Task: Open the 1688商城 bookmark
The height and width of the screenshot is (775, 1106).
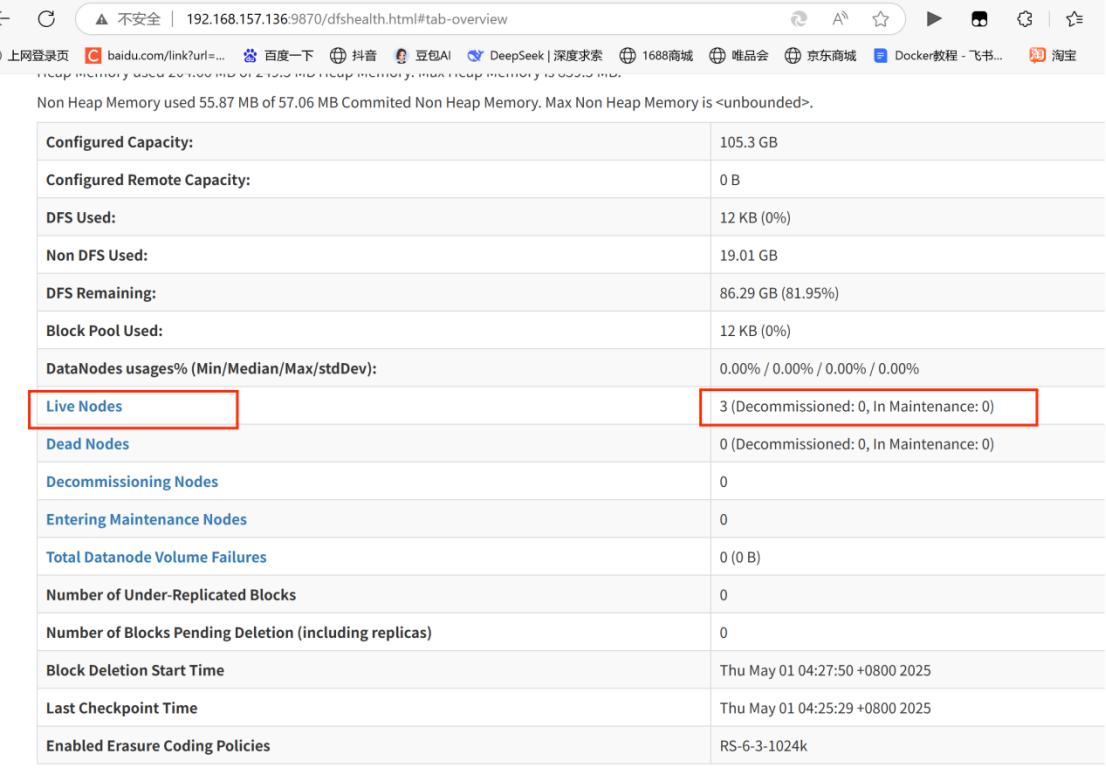Action: pos(656,56)
